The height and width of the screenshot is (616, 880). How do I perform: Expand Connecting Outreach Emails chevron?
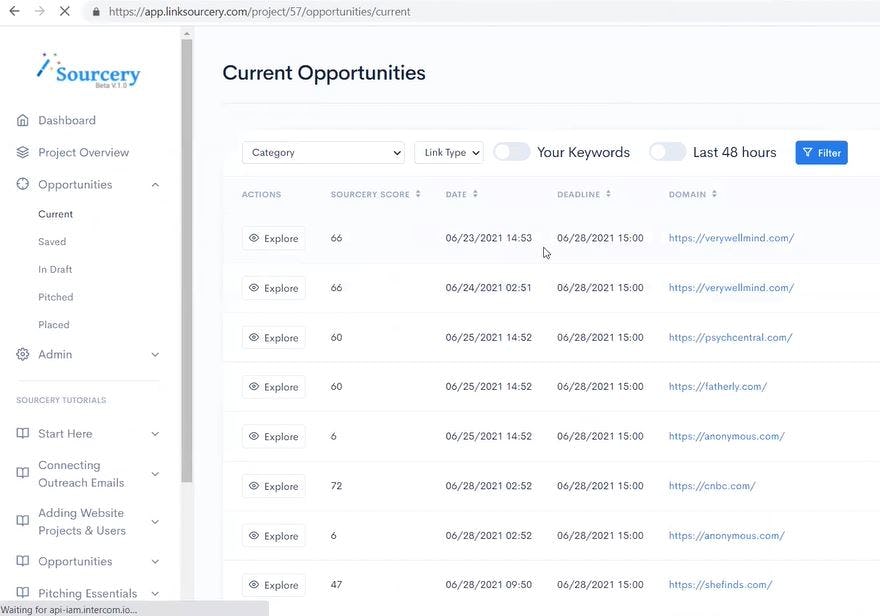pyautogui.click(x=155, y=474)
